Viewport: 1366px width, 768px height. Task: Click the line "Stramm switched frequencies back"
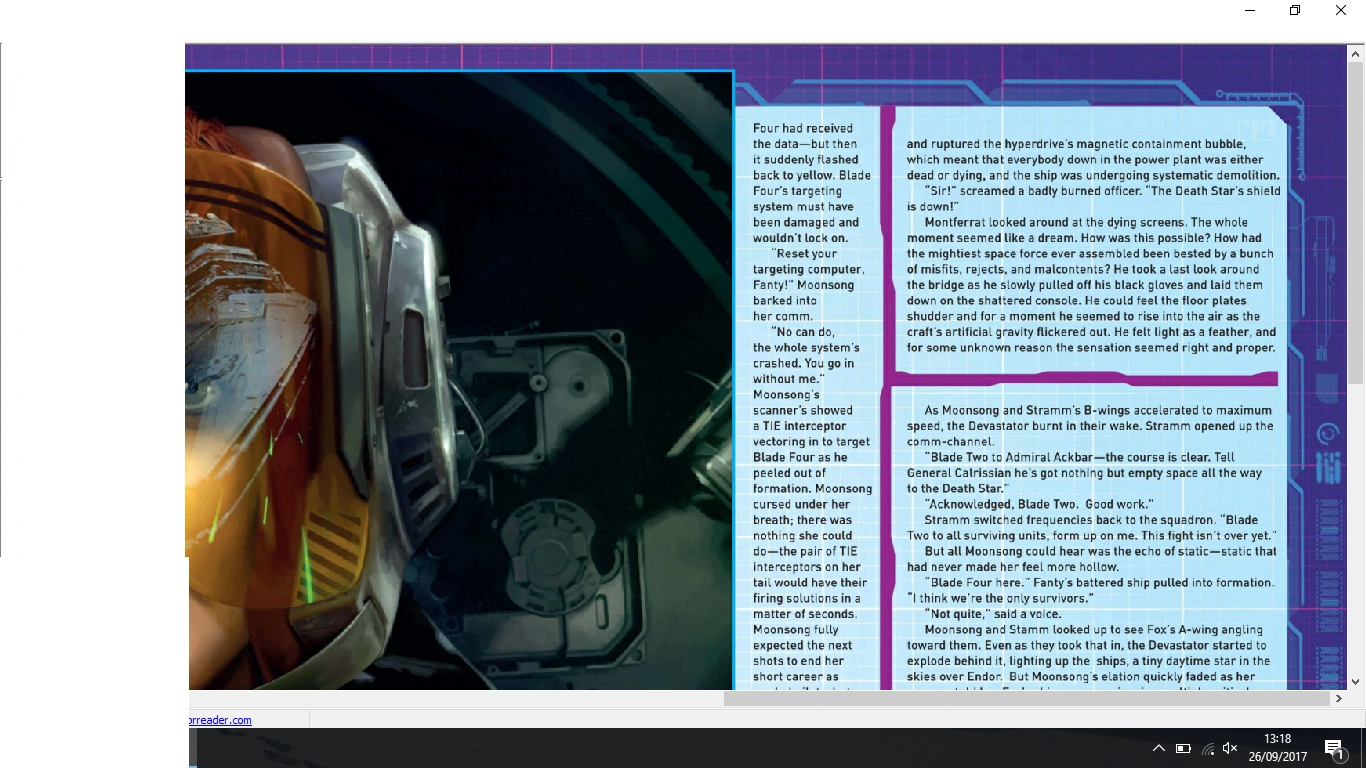pyautogui.click(x=1091, y=520)
